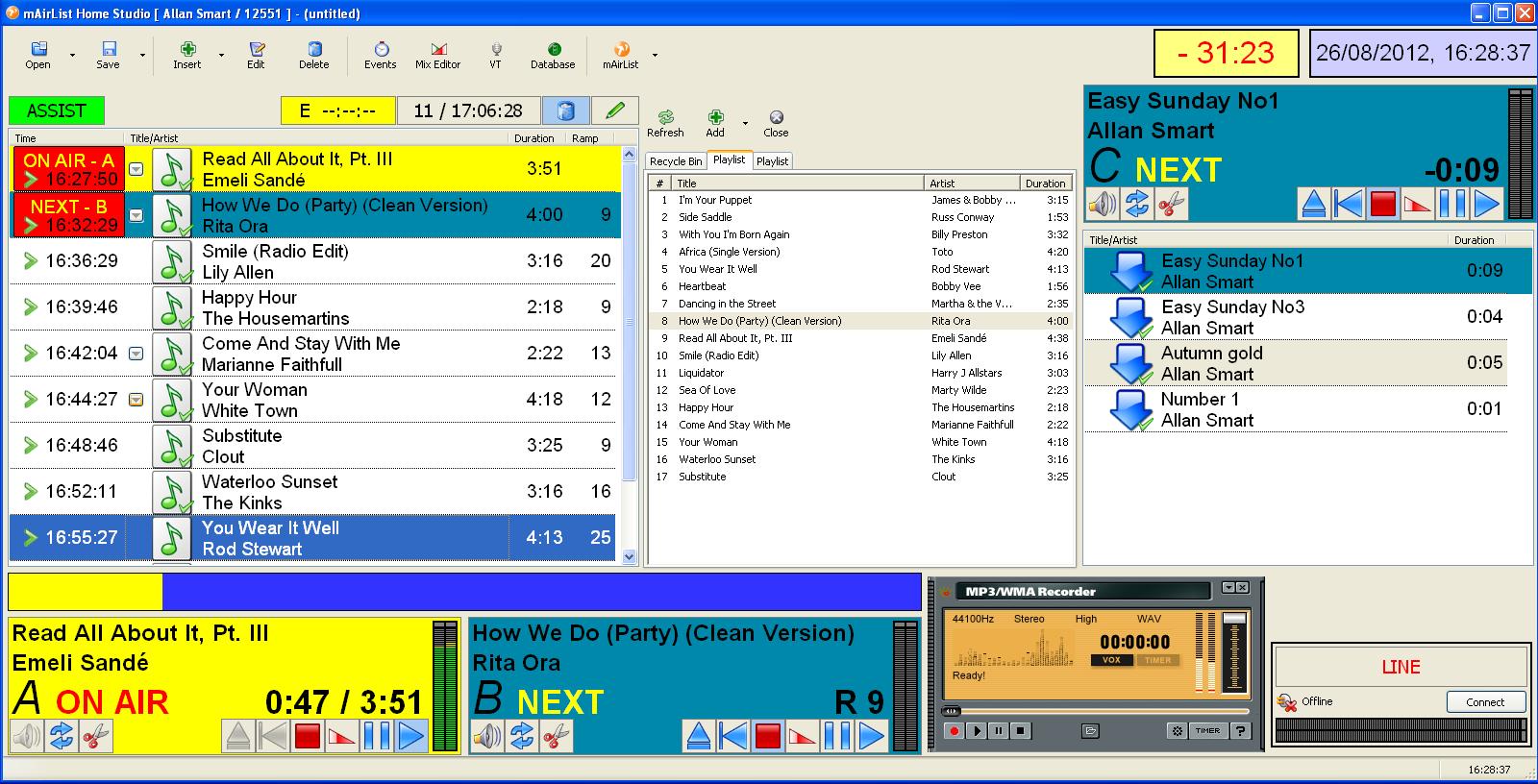Image resolution: width=1538 pixels, height=784 pixels.
Task: Switch to the Recycle Bin tab
Action: coord(676,161)
